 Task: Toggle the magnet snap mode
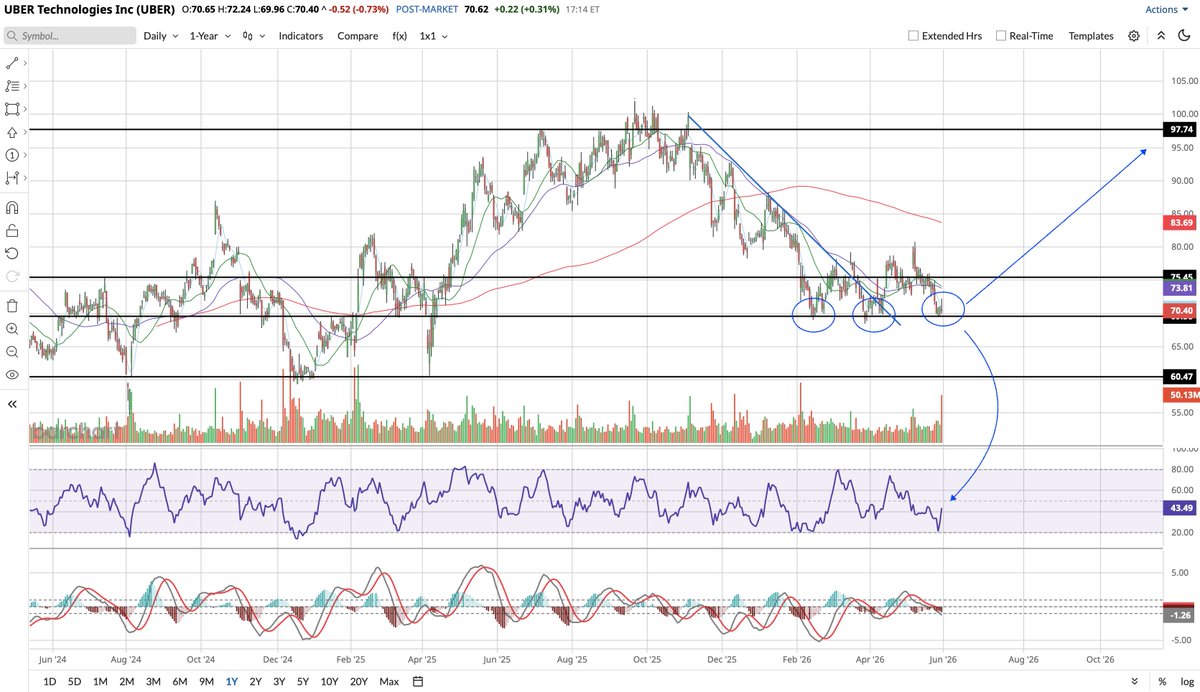click(11, 208)
